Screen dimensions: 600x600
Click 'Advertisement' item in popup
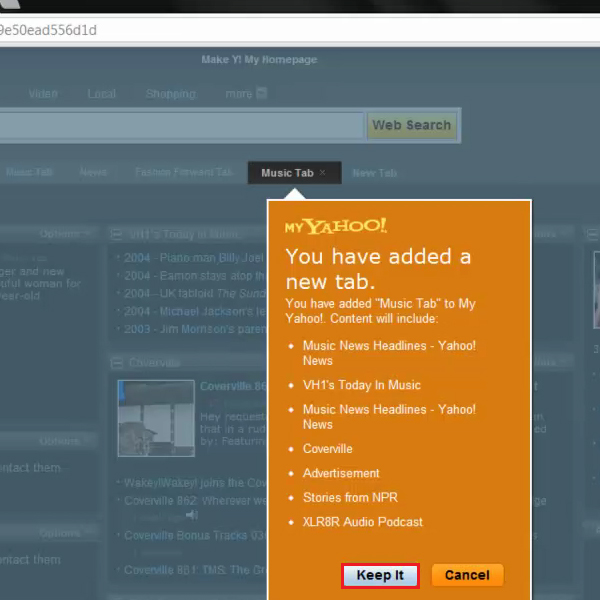point(341,473)
